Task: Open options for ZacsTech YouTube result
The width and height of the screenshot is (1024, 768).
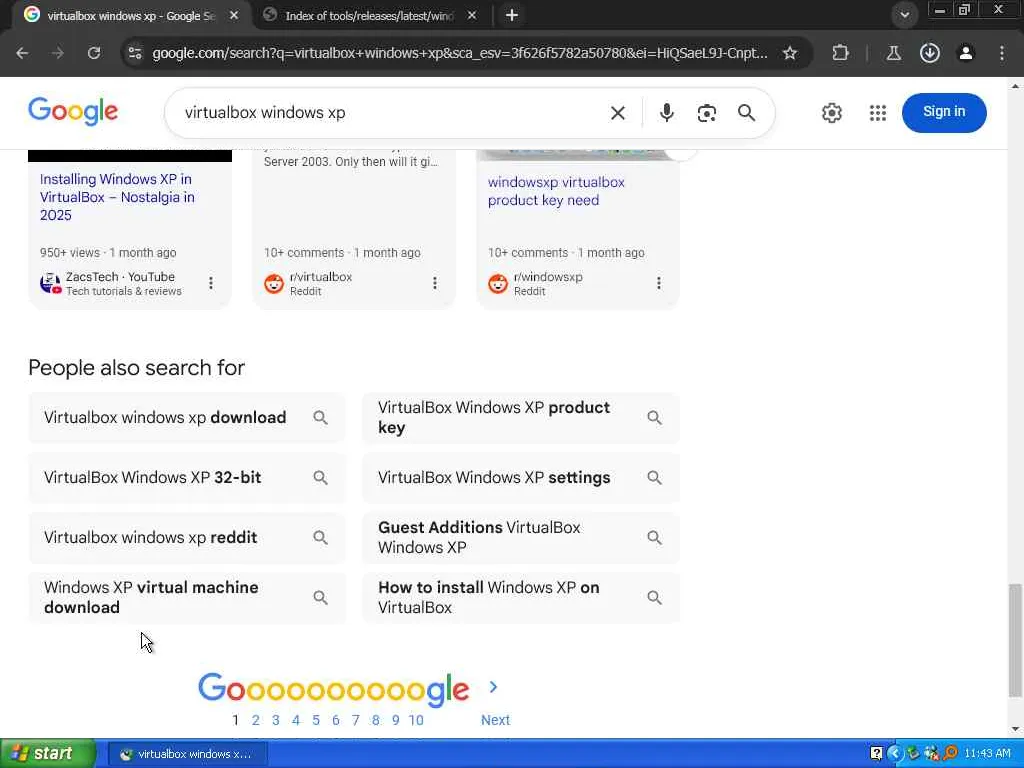Action: pyautogui.click(x=210, y=283)
